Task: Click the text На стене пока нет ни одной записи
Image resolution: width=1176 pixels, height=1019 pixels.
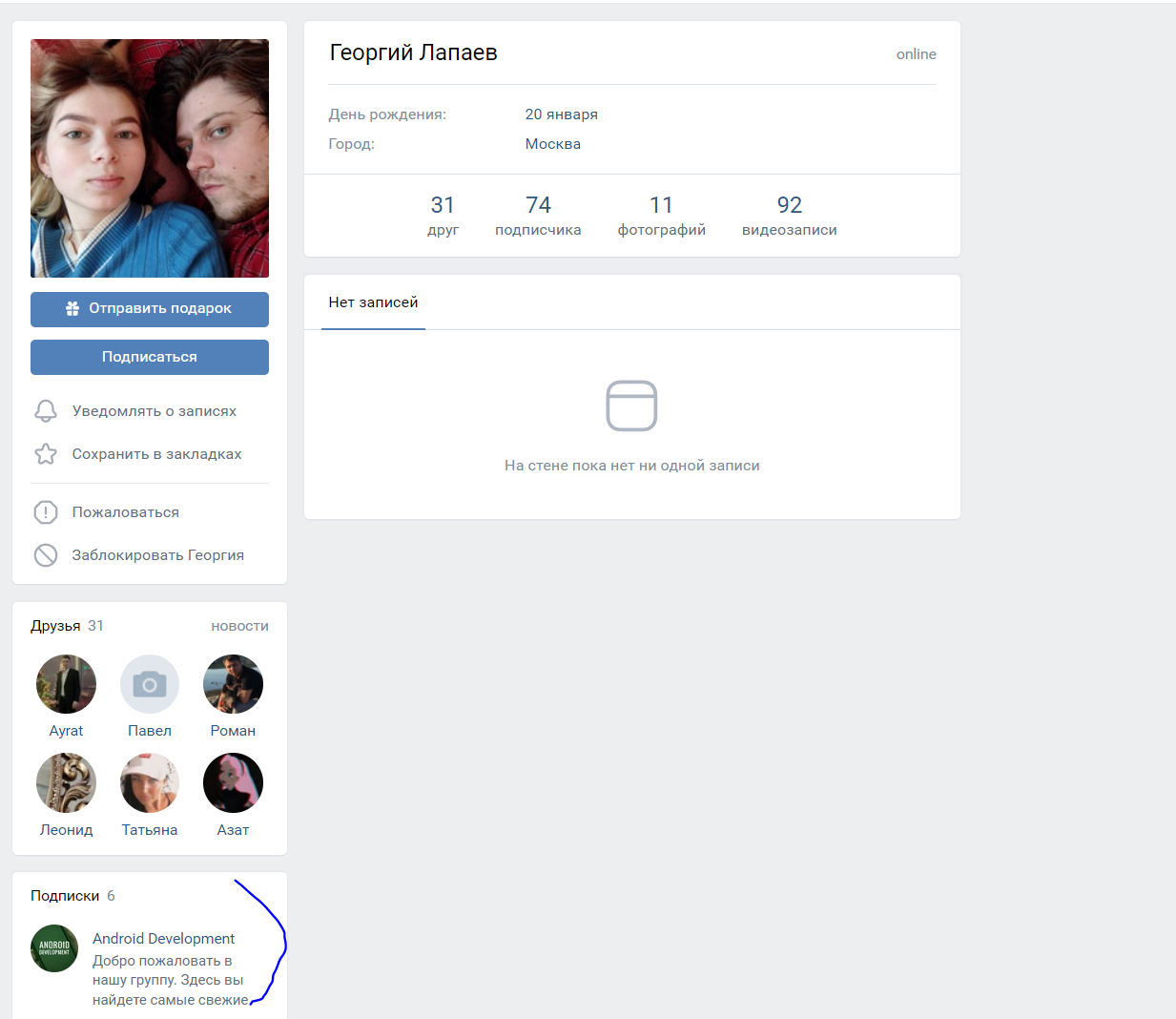Action: (x=632, y=466)
